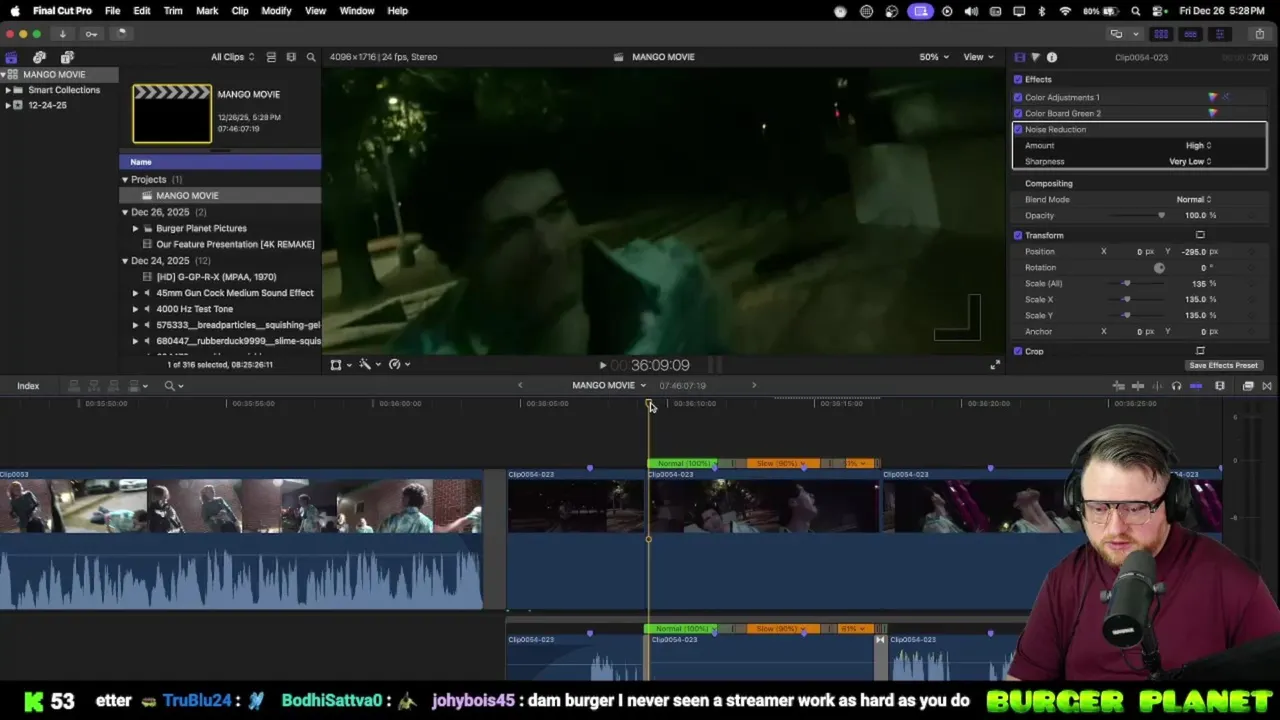Open the Clip menu

240,10
